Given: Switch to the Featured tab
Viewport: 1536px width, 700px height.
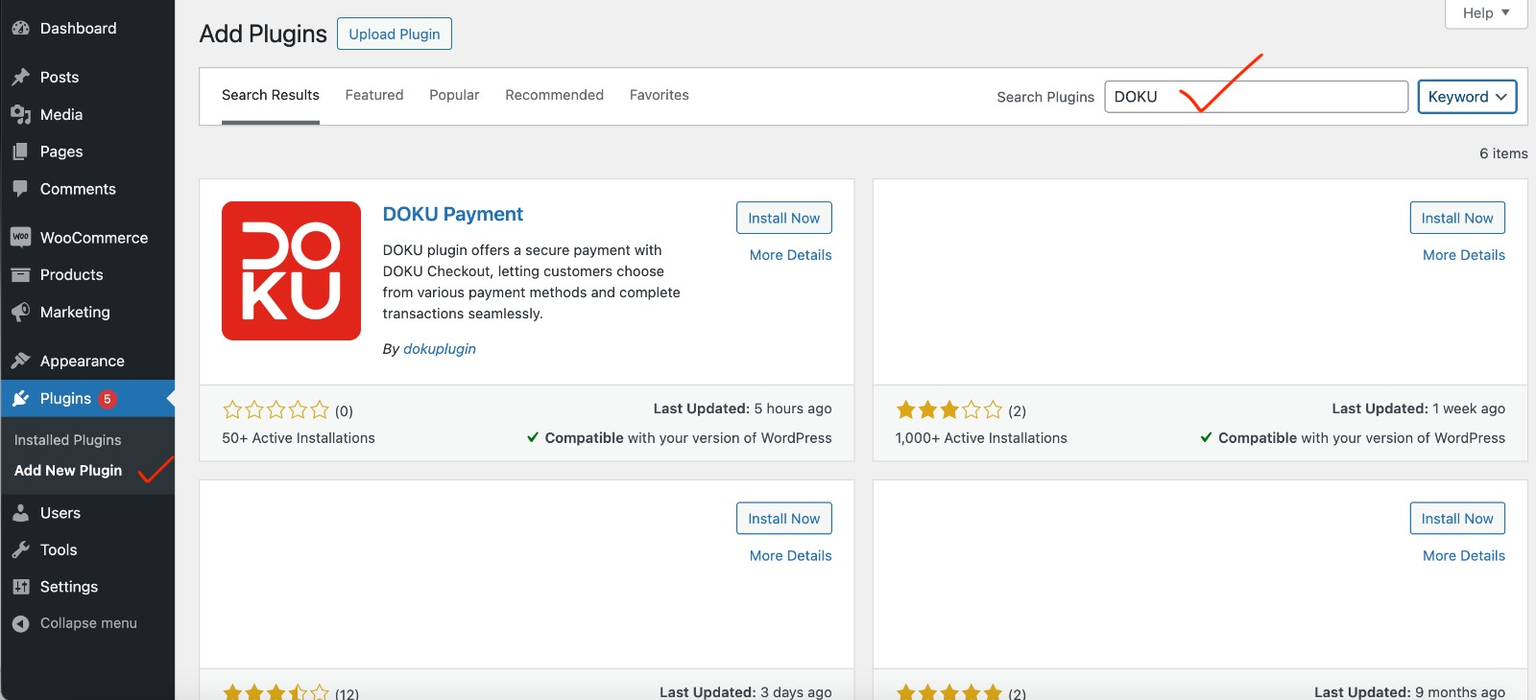Looking at the screenshot, I should click(x=374, y=95).
